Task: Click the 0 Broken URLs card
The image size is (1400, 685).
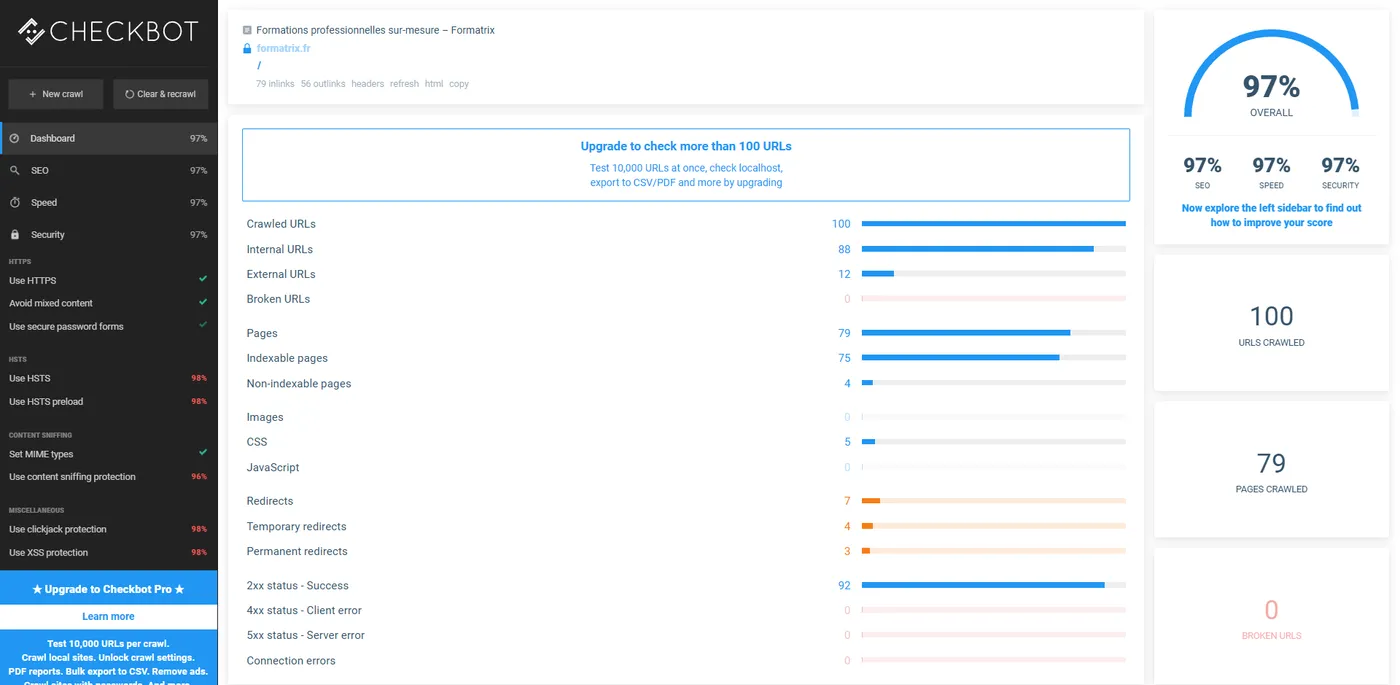Action: pyautogui.click(x=1271, y=616)
